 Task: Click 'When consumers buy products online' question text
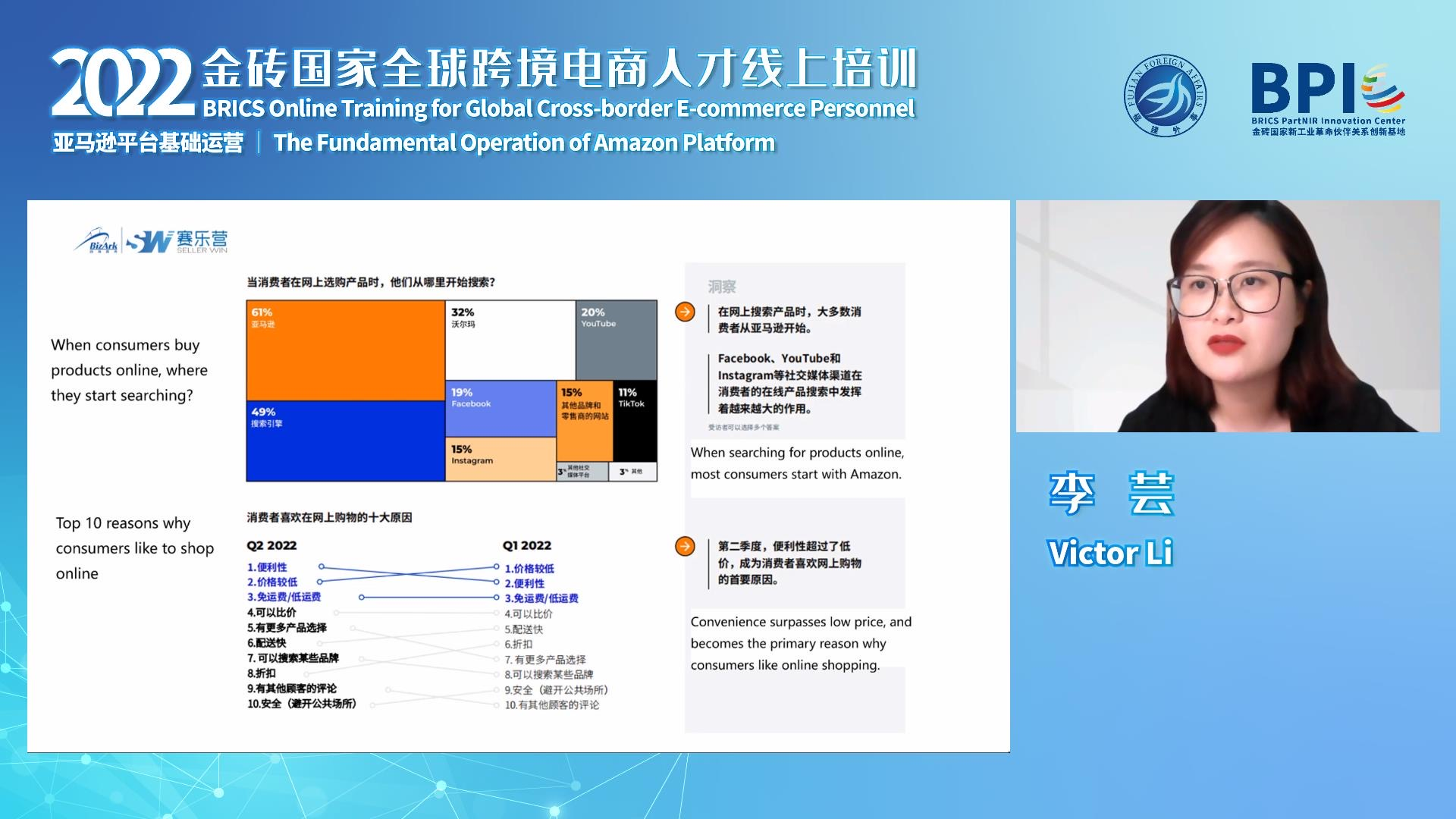pos(129,370)
